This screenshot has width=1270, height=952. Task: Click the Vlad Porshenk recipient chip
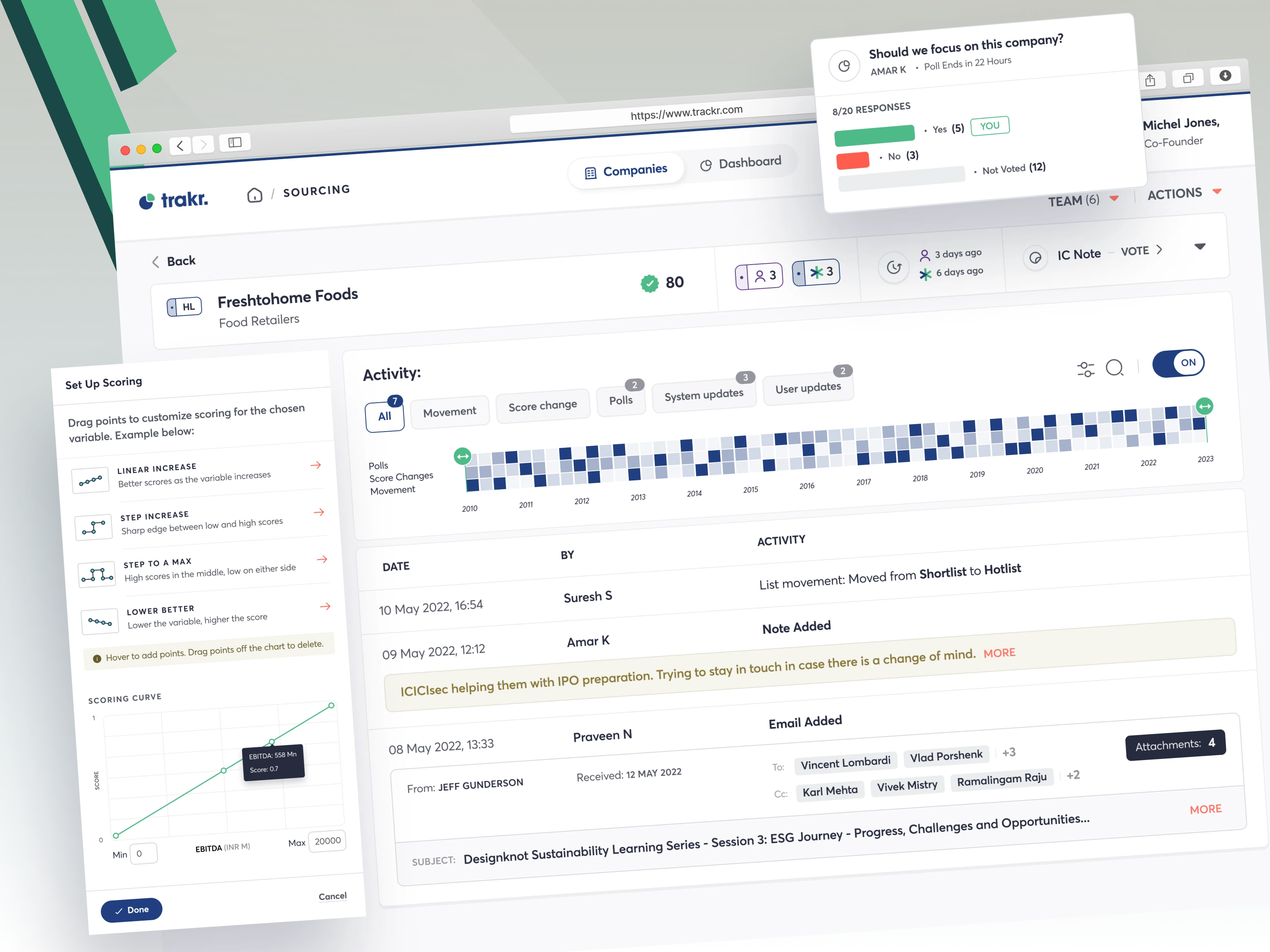(x=946, y=757)
